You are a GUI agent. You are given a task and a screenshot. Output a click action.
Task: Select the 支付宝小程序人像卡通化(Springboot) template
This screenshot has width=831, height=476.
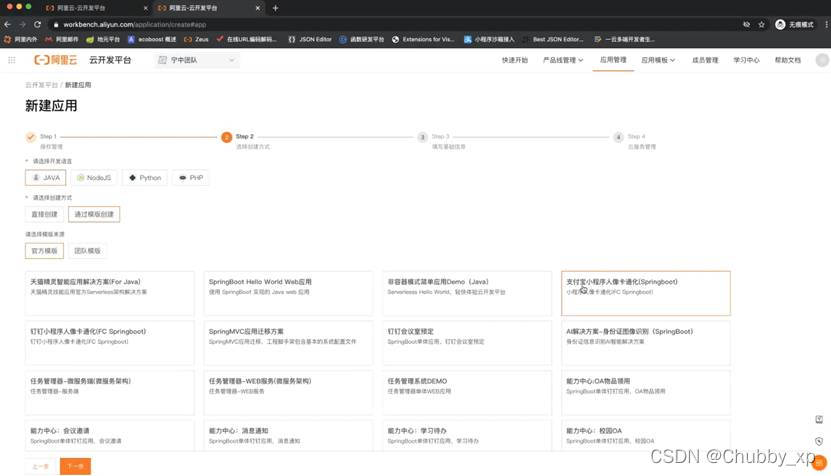[x=646, y=293]
